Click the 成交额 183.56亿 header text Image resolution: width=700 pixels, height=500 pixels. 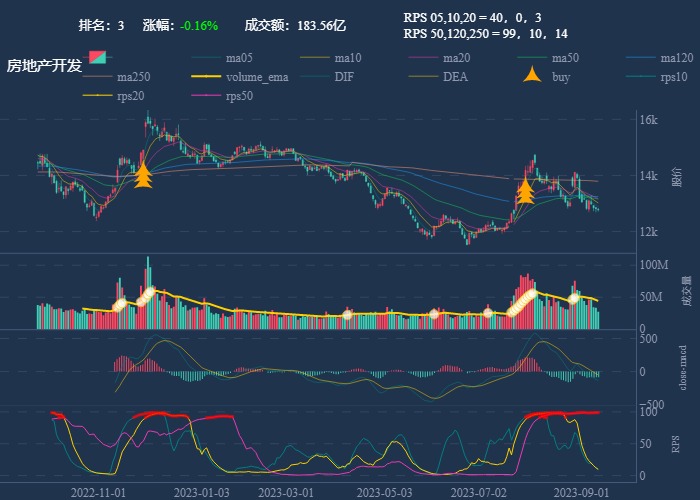click(x=295, y=25)
